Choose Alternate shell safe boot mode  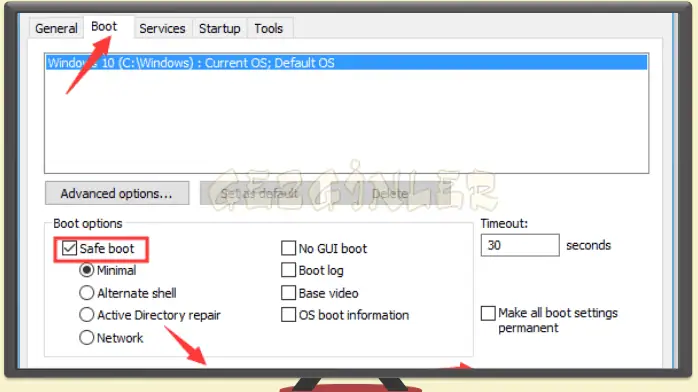(86, 293)
